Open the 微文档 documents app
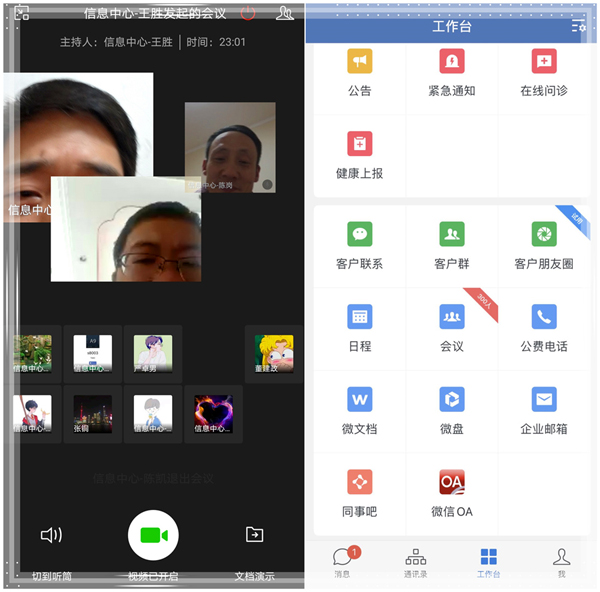The width and height of the screenshot is (600, 592). pos(359,411)
